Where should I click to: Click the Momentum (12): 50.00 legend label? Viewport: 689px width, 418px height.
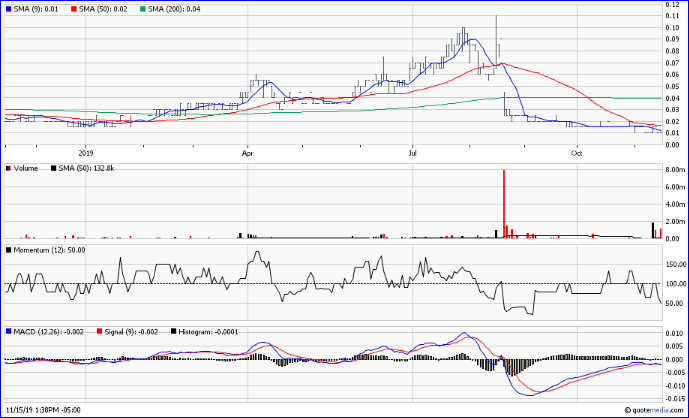[49, 250]
